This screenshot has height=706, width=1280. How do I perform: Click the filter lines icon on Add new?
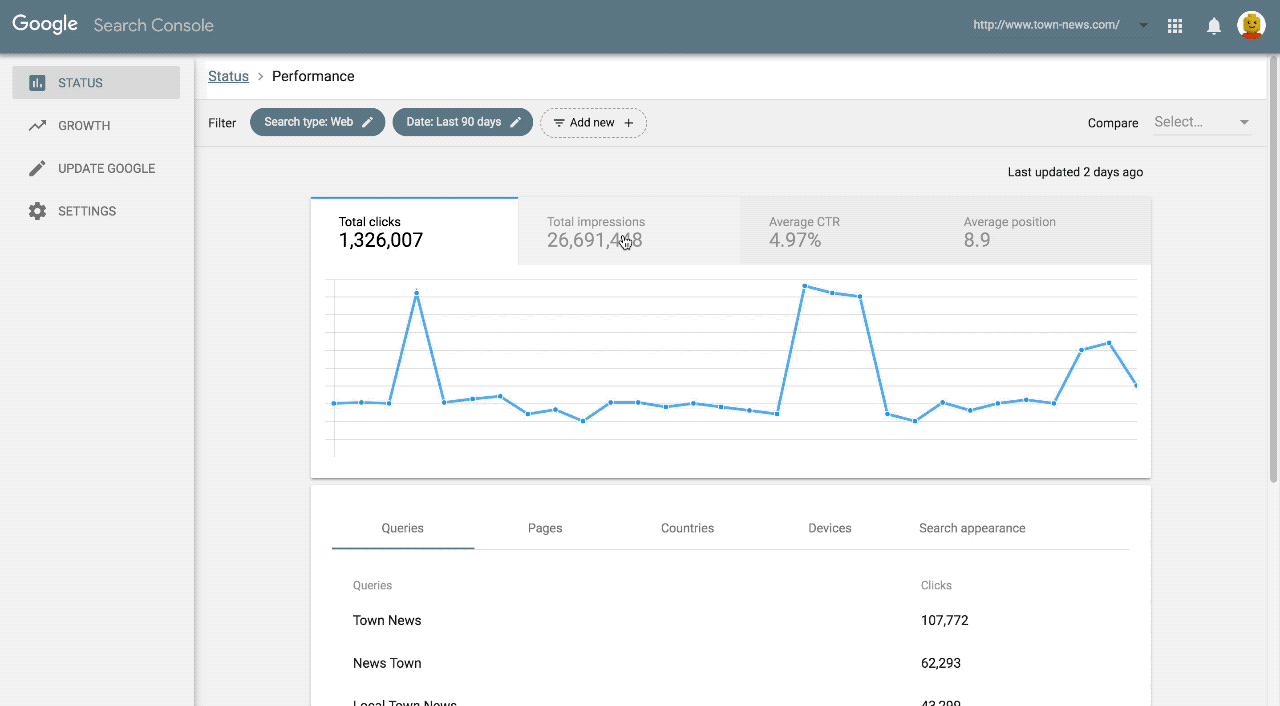point(559,123)
